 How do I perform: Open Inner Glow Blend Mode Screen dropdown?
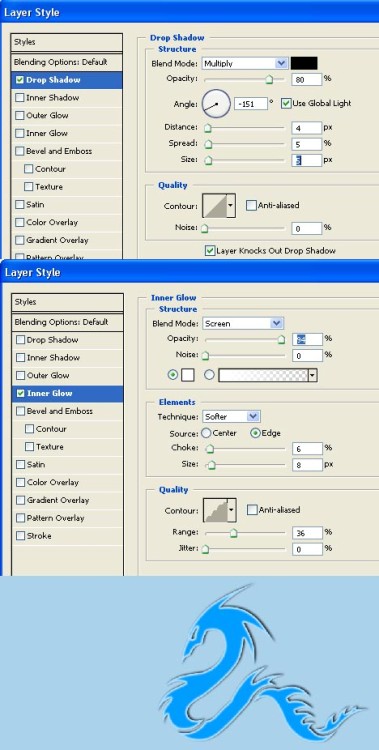[243, 323]
